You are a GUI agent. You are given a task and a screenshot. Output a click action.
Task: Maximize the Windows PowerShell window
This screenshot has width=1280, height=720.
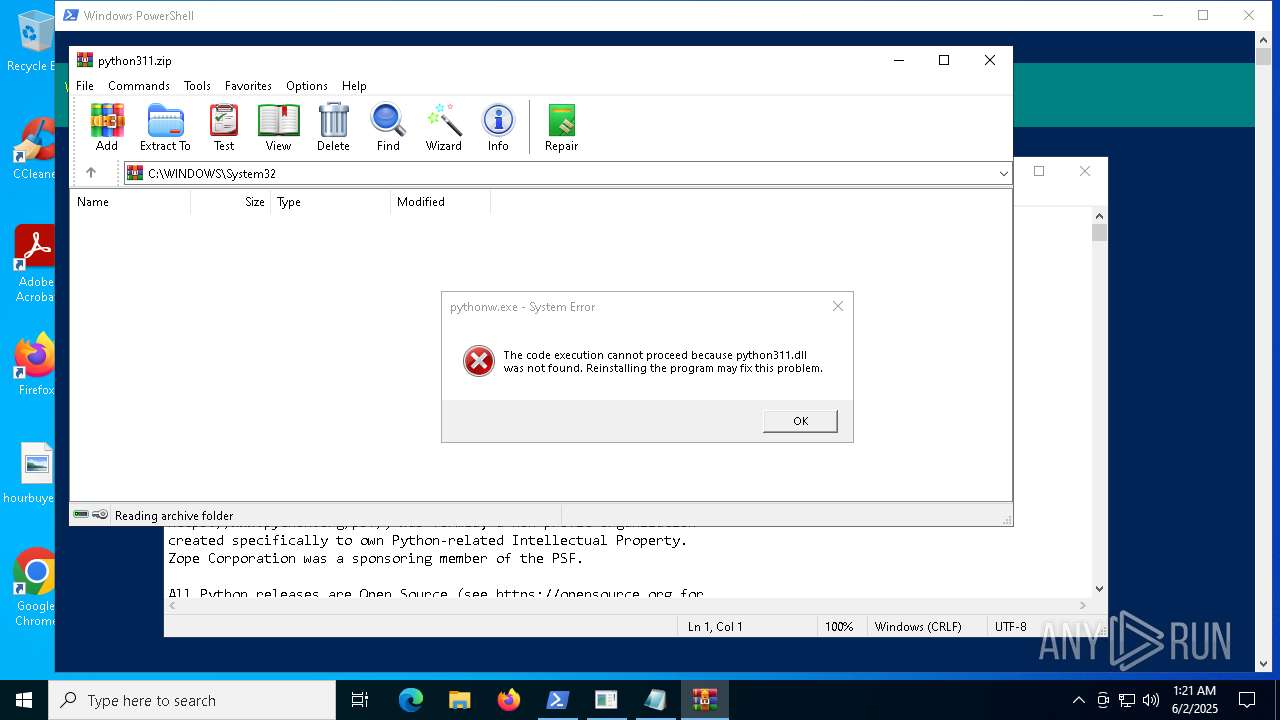[1203, 15]
